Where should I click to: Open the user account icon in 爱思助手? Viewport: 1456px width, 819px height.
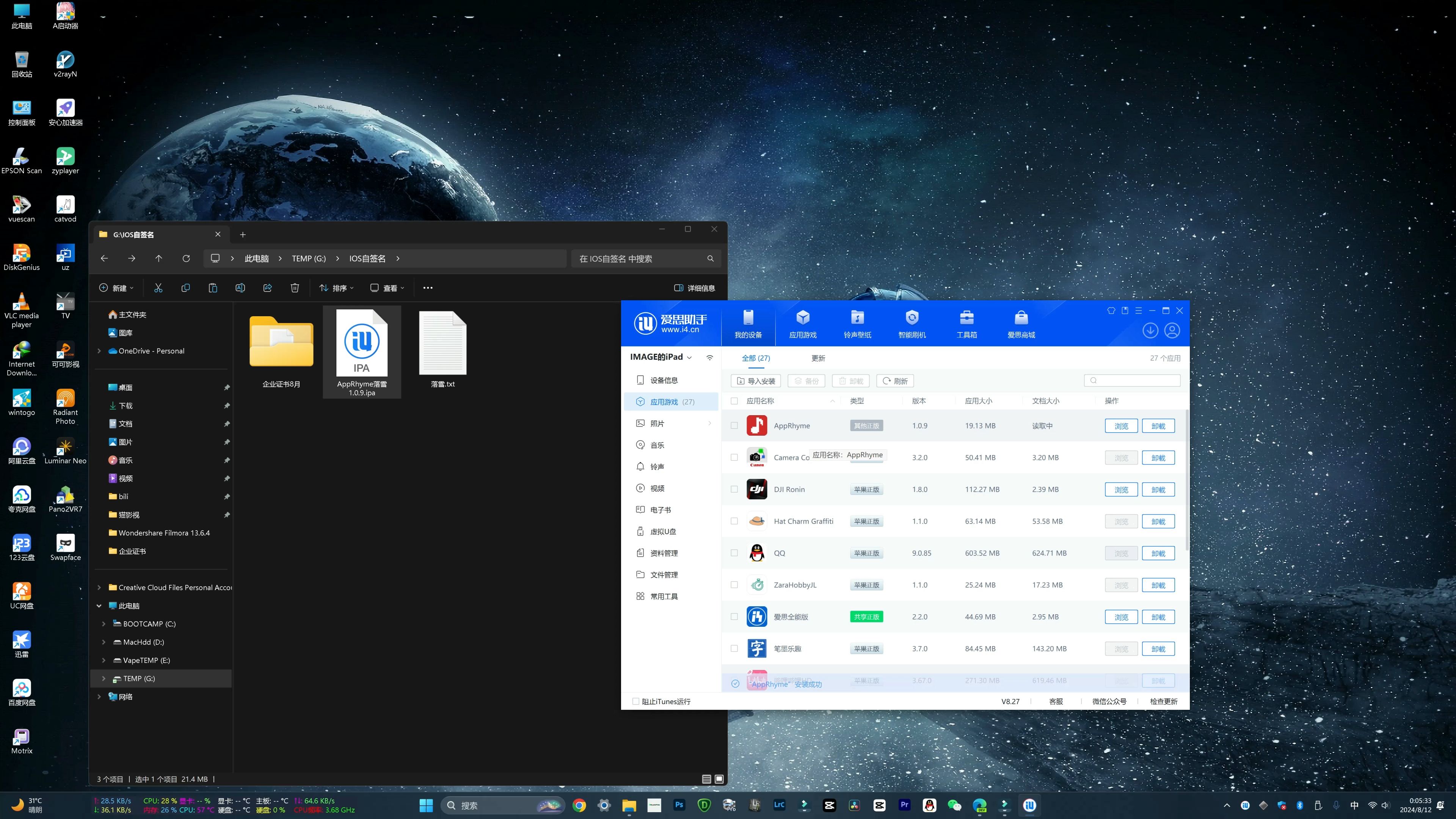(1172, 331)
